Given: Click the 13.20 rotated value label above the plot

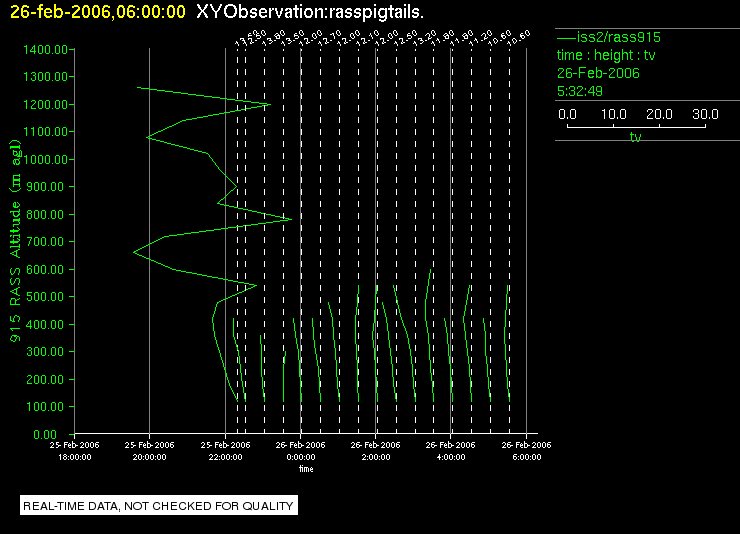Looking at the screenshot, I should (424, 38).
